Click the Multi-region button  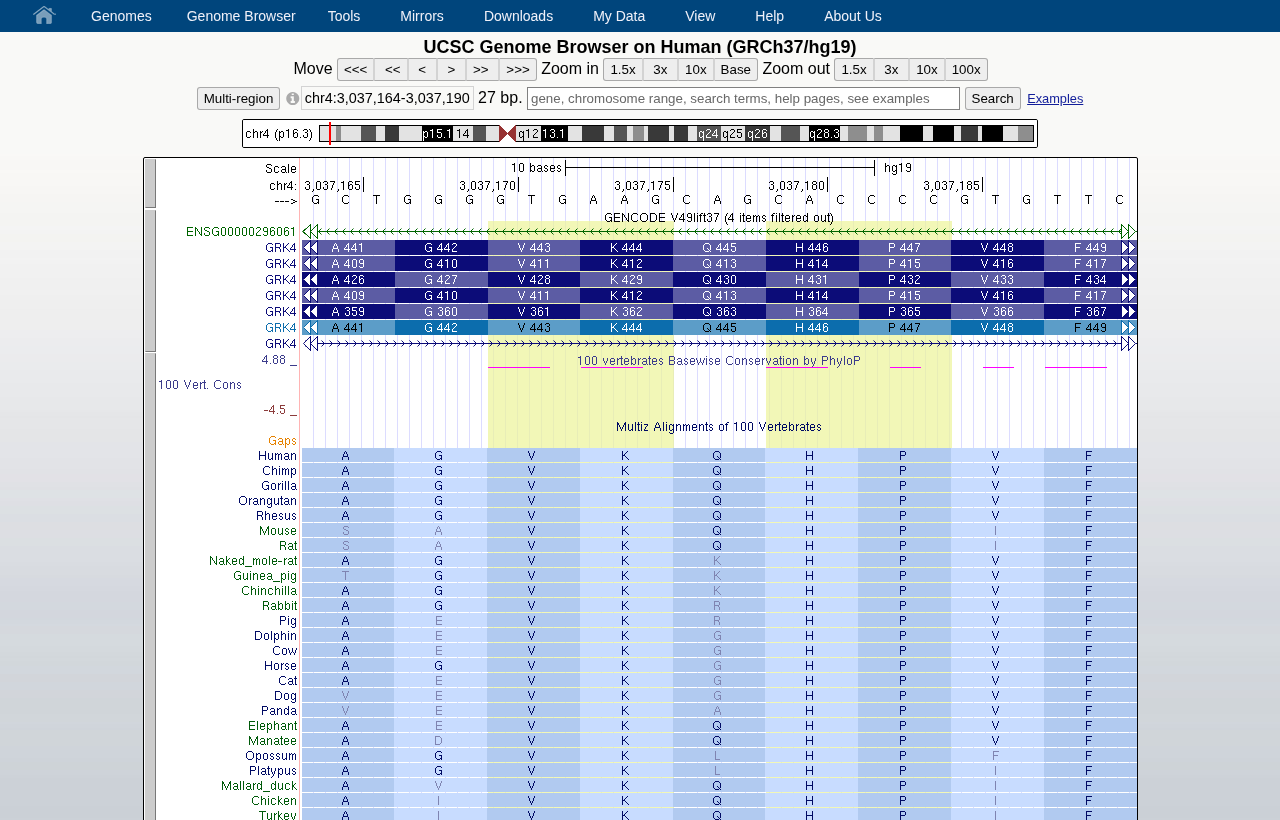[x=238, y=99]
